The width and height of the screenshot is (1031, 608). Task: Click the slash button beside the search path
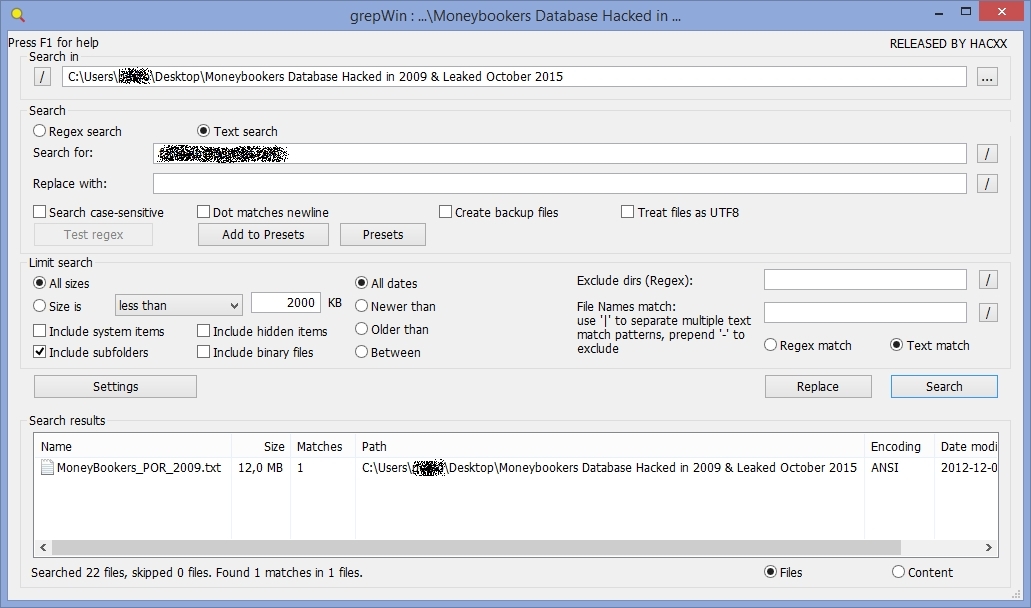pos(42,77)
